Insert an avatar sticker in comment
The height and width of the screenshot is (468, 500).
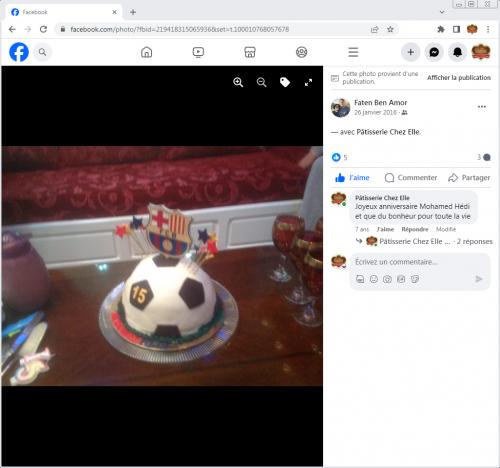tap(360, 279)
